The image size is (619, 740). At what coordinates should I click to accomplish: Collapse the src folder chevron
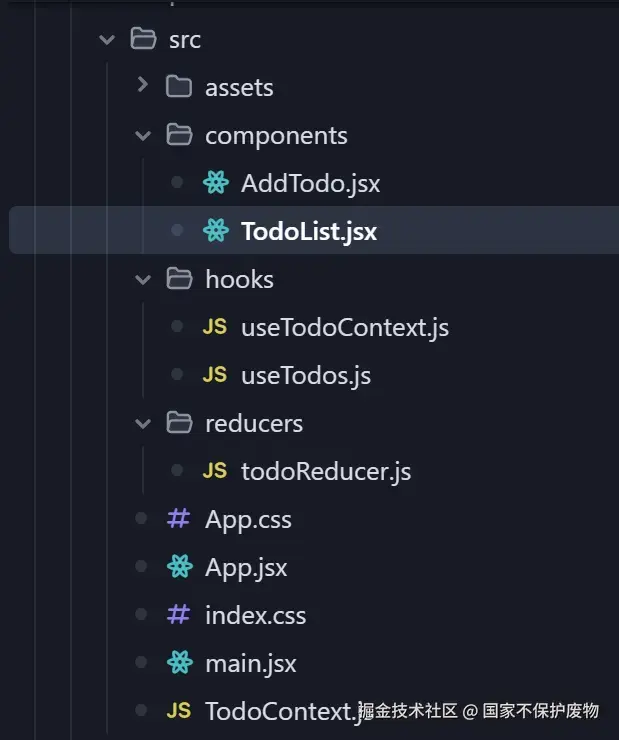[107, 39]
